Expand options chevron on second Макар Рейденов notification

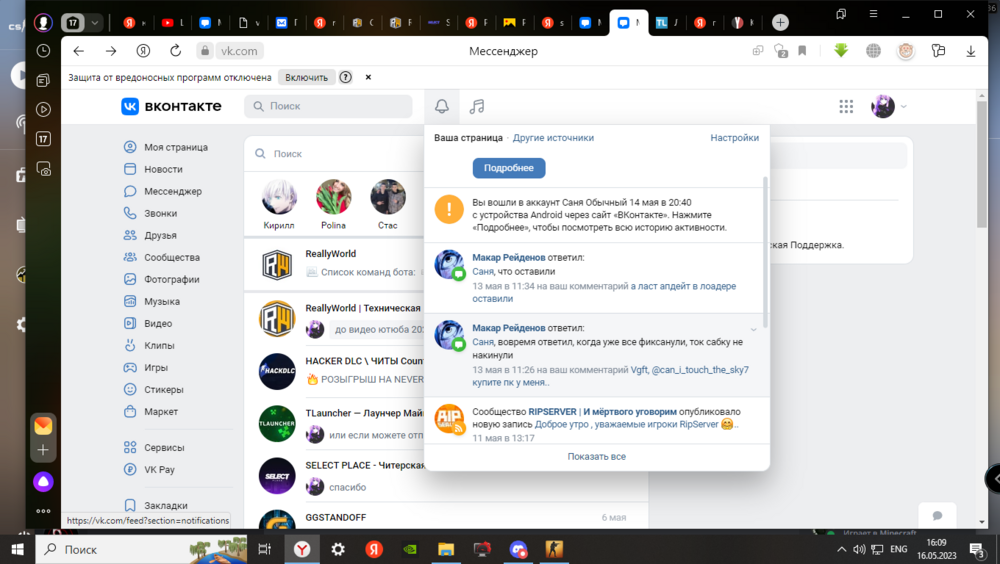click(753, 330)
